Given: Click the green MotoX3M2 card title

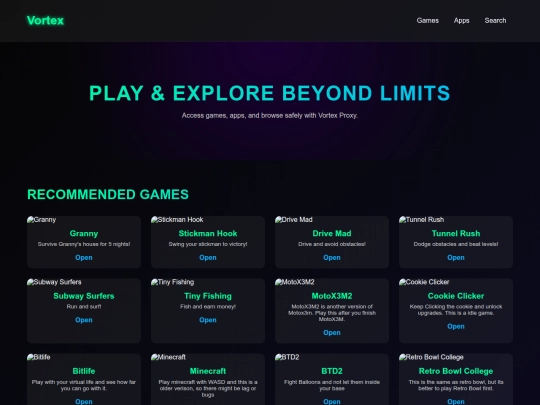Looking at the screenshot, I should click(332, 296).
